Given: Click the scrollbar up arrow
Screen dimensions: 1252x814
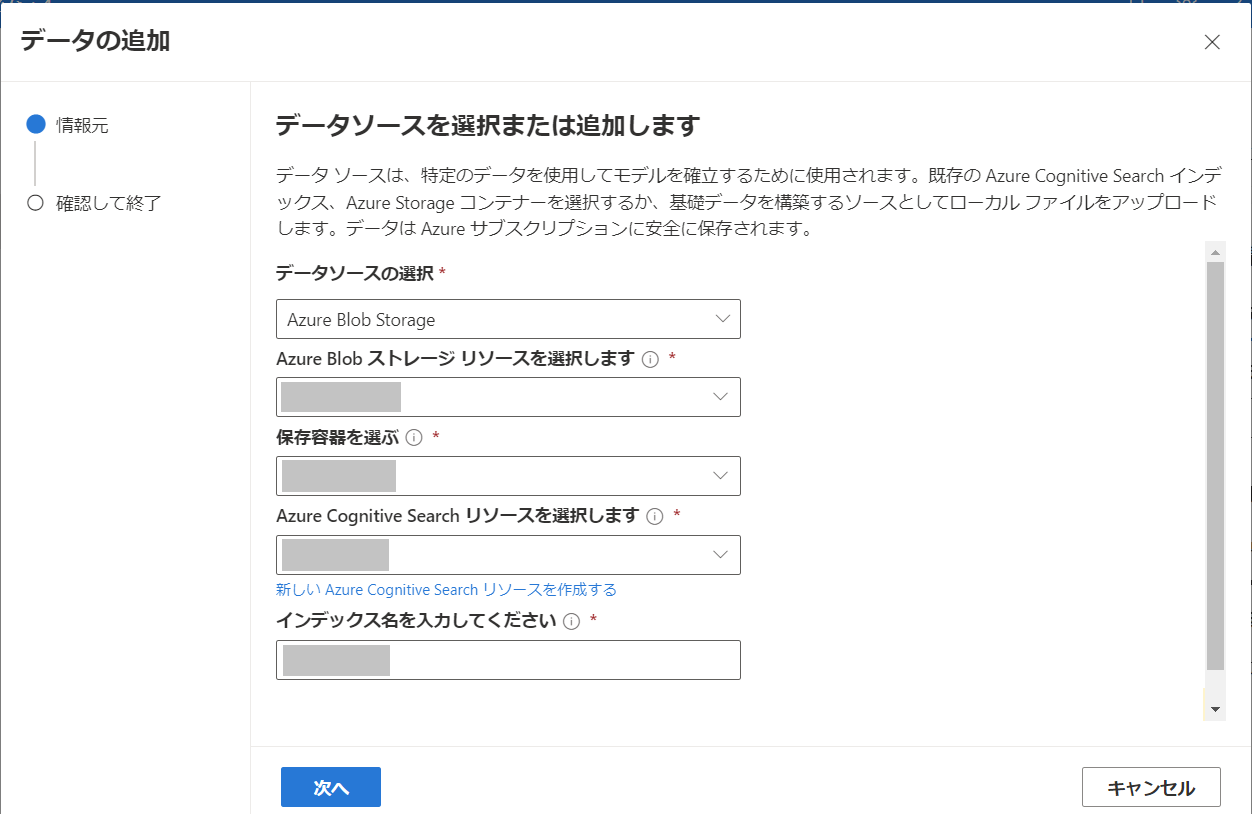Looking at the screenshot, I should [x=1215, y=250].
